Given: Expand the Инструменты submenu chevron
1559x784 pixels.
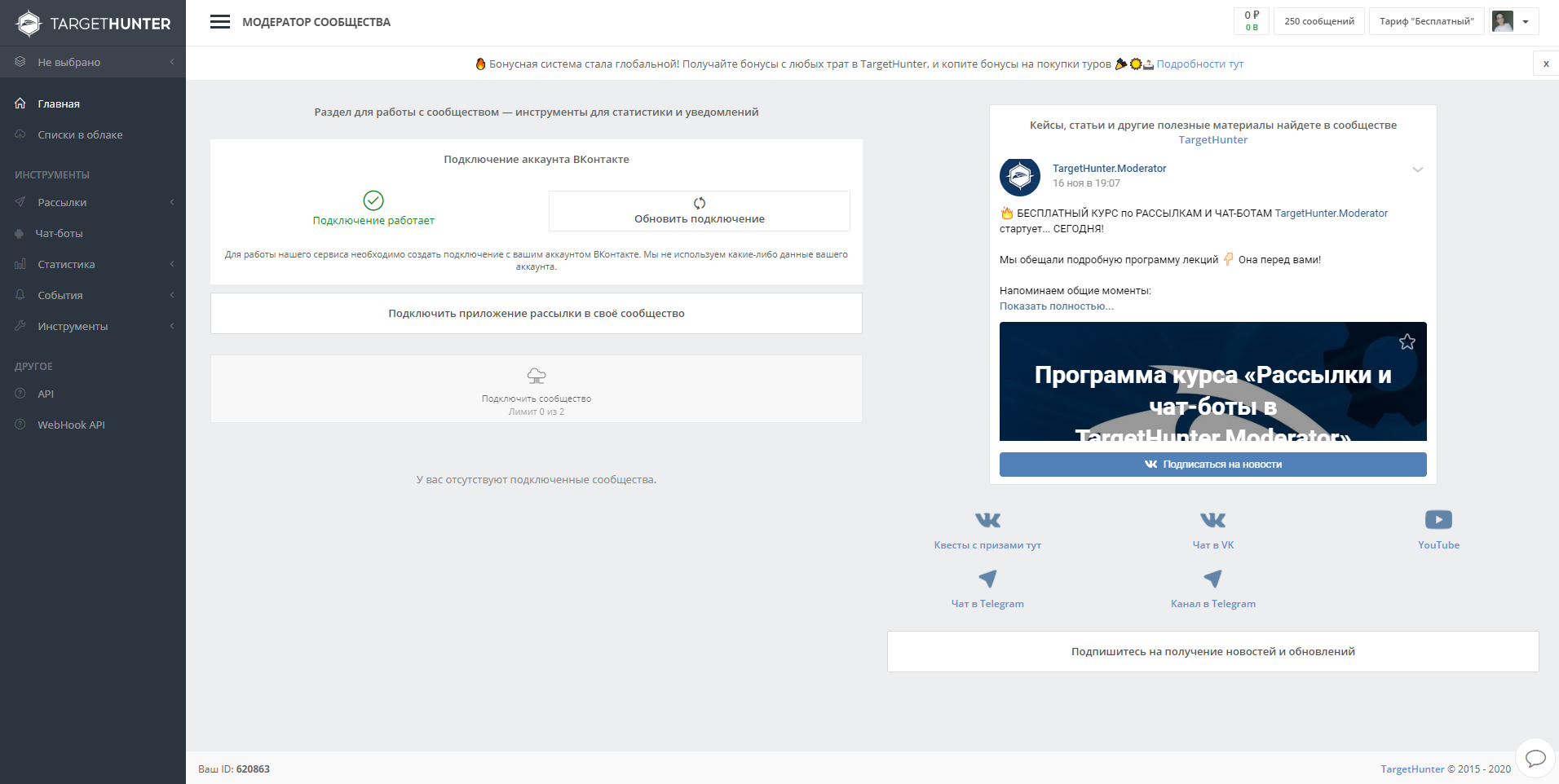Looking at the screenshot, I should point(172,326).
